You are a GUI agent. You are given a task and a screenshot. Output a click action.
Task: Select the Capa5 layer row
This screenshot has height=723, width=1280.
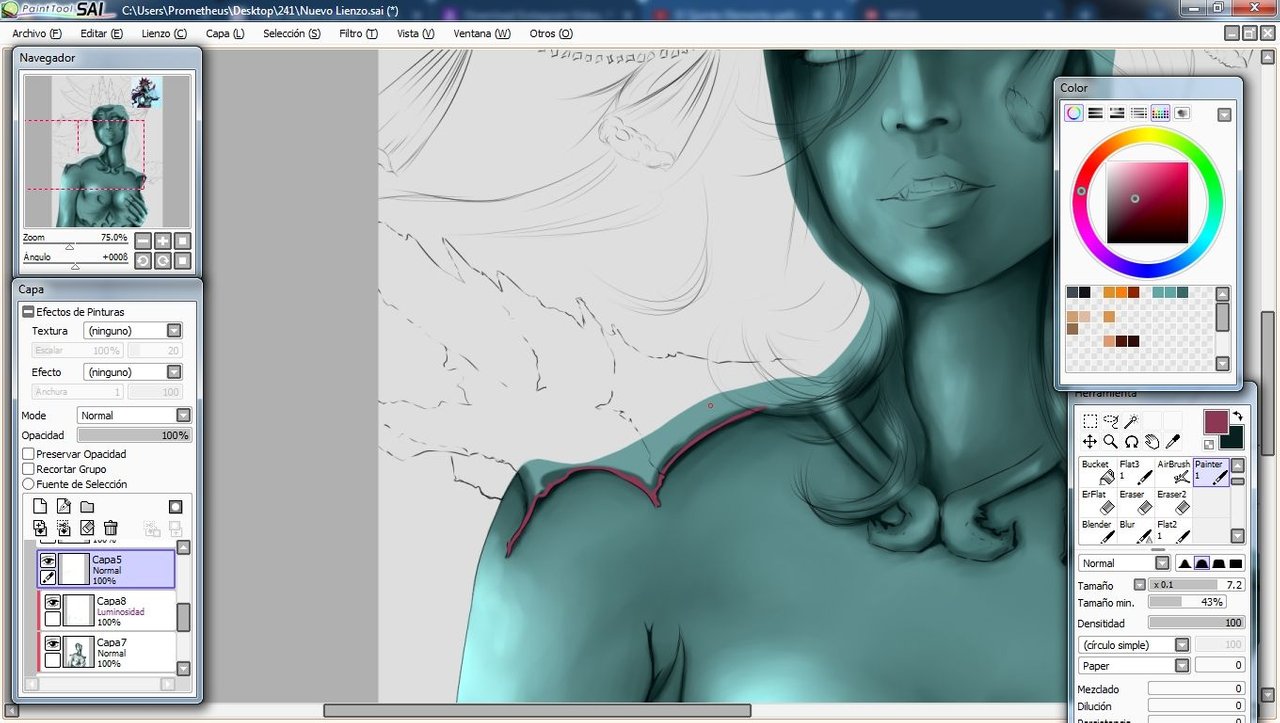(x=106, y=569)
